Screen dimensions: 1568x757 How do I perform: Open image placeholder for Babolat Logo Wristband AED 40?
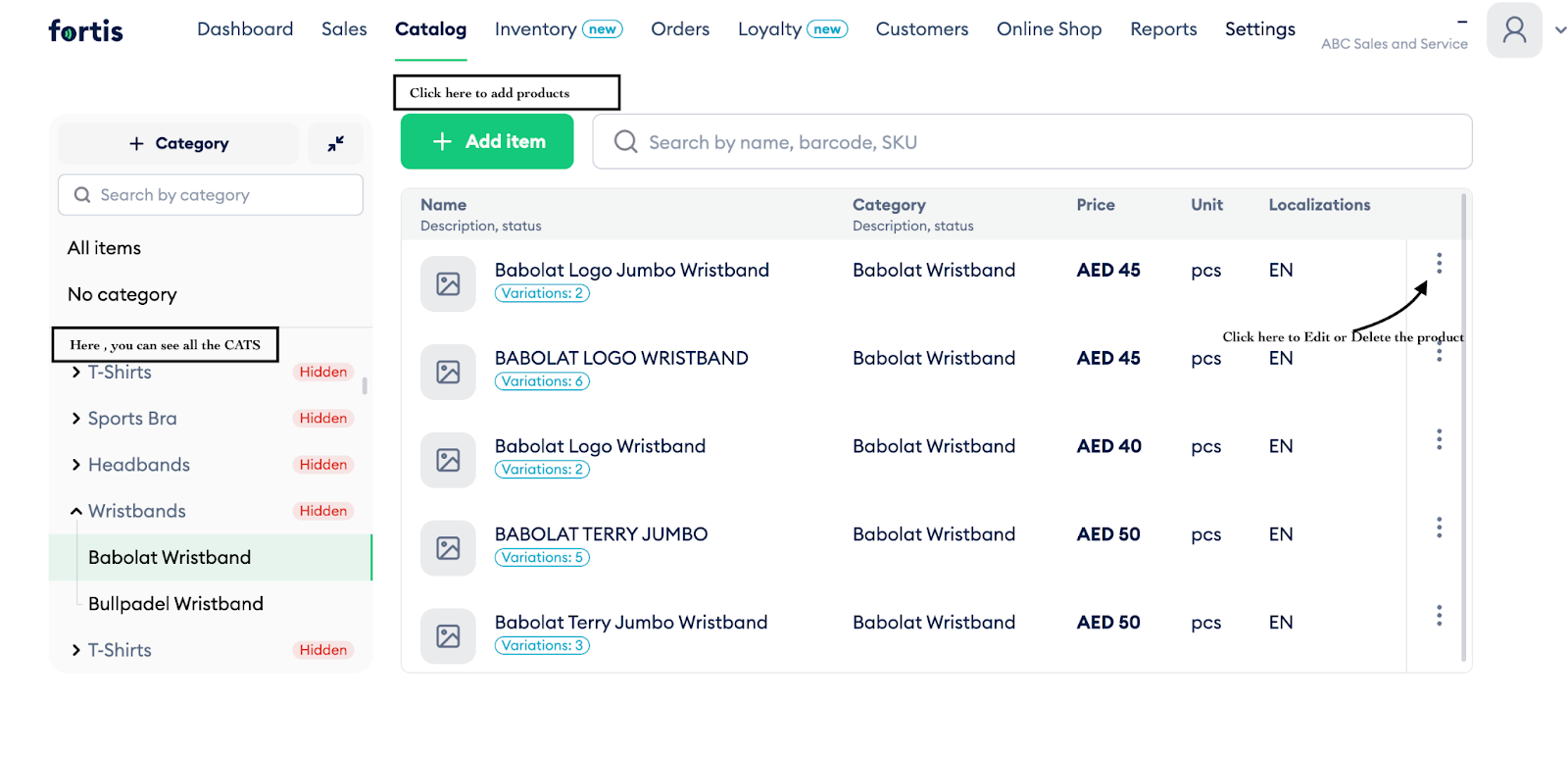click(448, 460)
